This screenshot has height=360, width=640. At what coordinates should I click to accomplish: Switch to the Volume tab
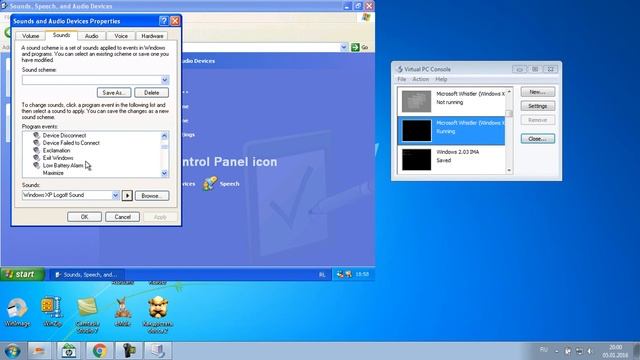point(30,36)
